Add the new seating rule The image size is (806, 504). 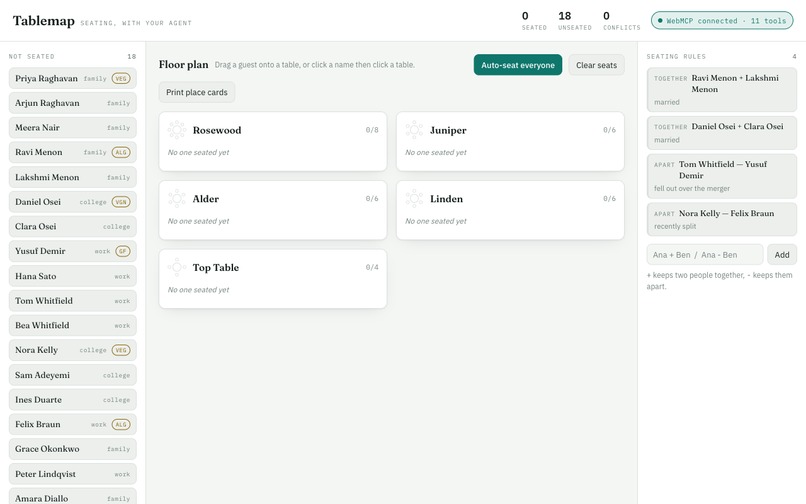pyautogui.click(x=782, y=255)
